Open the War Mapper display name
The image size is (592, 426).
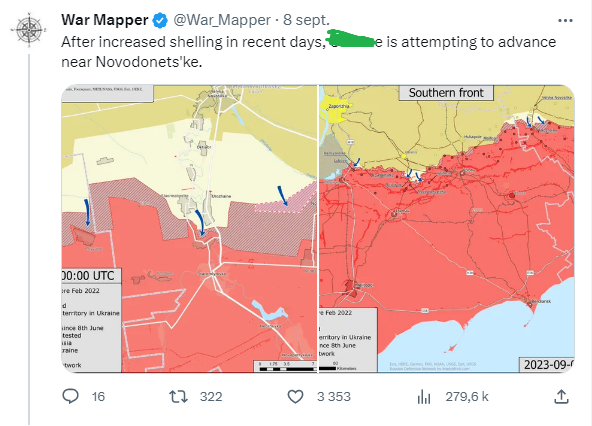(105, 20)
